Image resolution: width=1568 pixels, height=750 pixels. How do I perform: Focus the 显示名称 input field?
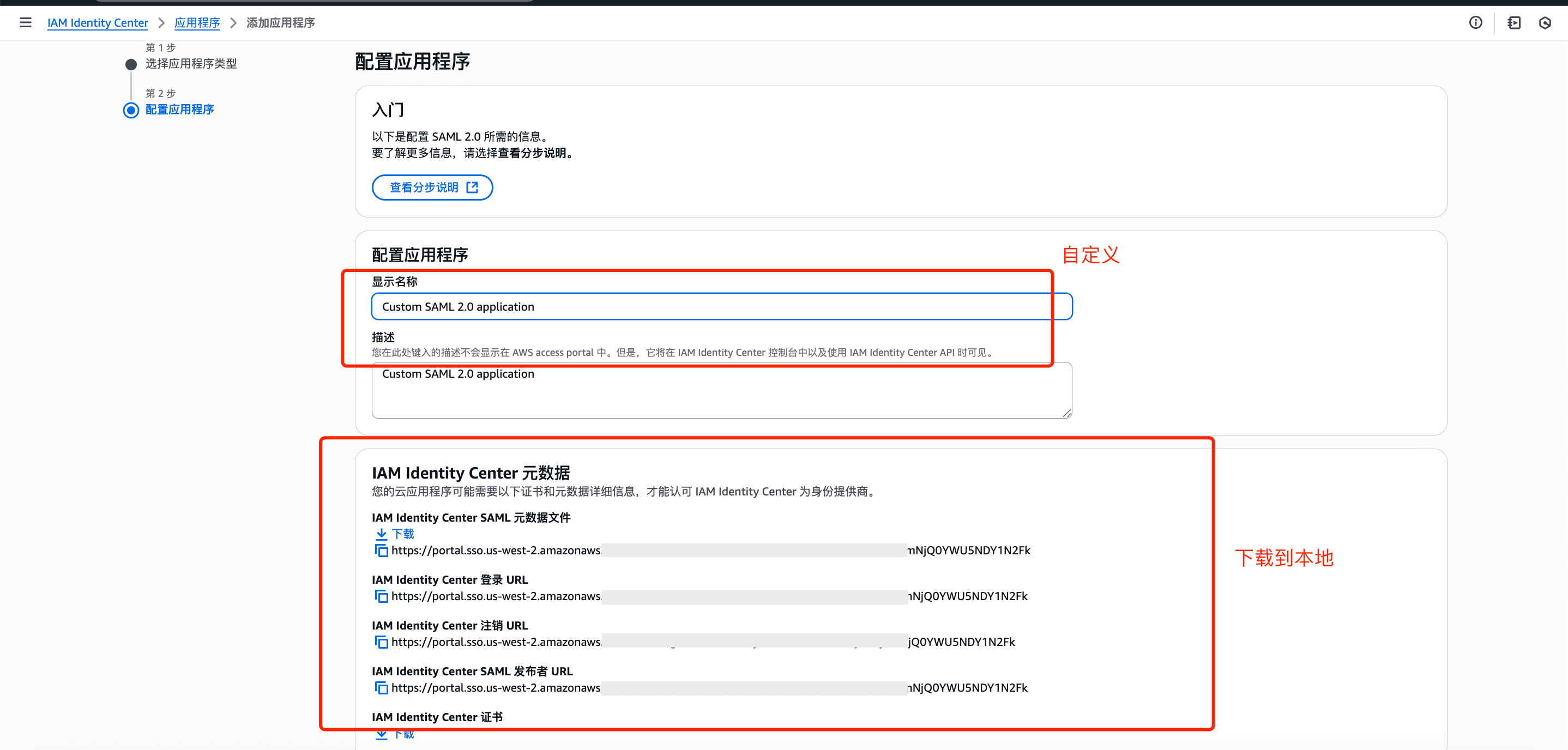click(721, 306)
